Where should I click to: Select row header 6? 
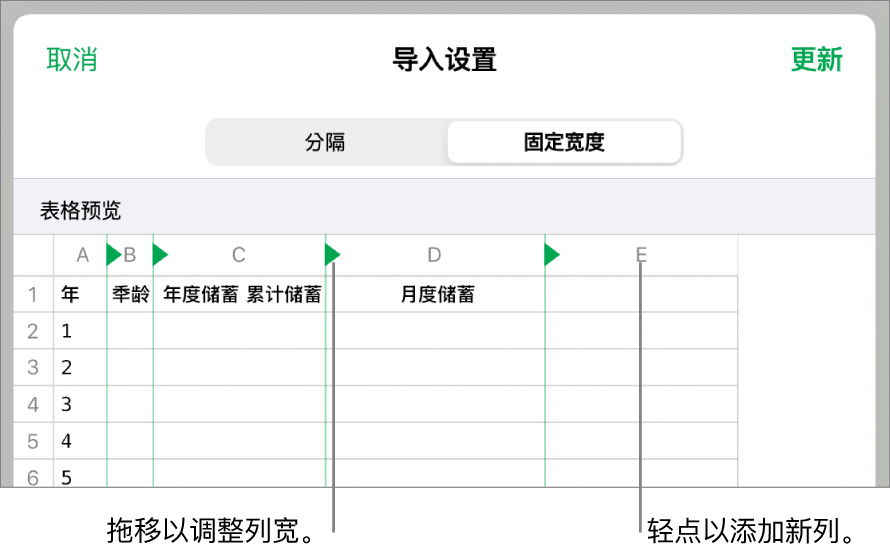click(33, 474)
